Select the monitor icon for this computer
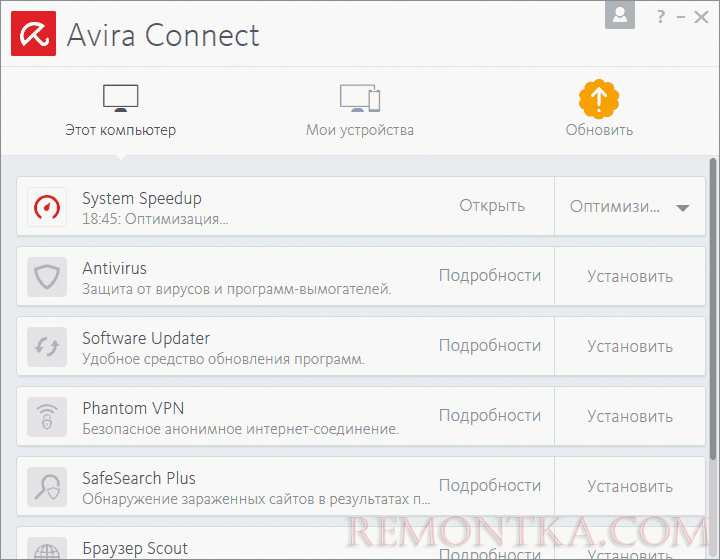 120,98
